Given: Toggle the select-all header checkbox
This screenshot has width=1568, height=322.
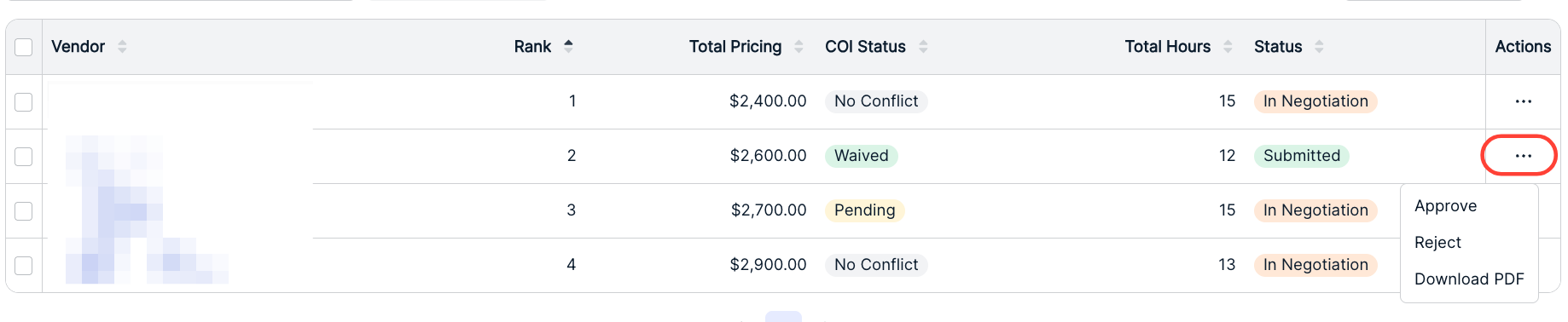Looking at the screenshot, I should click(24, 47).
